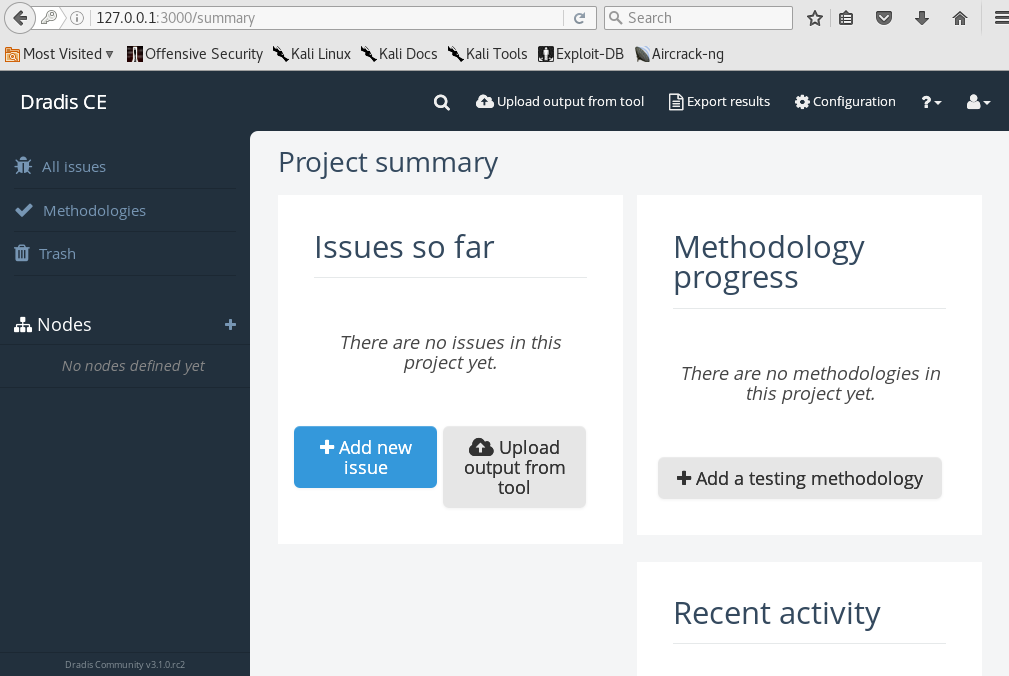Open the user account dropdown
This screenshot has height=676, width=1009.
click(x=978, y=102)
